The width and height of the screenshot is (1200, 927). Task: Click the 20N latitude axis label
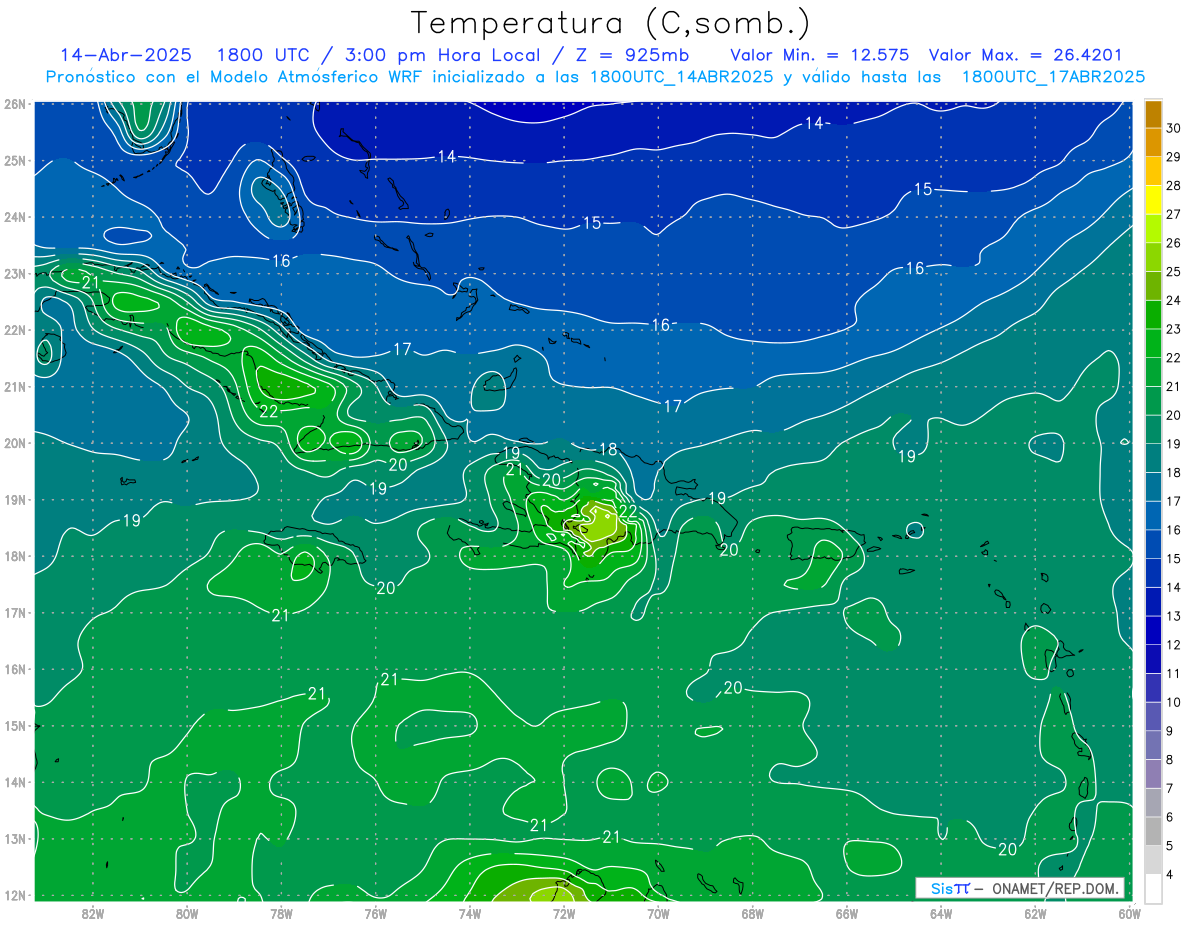tap(15, 442)
